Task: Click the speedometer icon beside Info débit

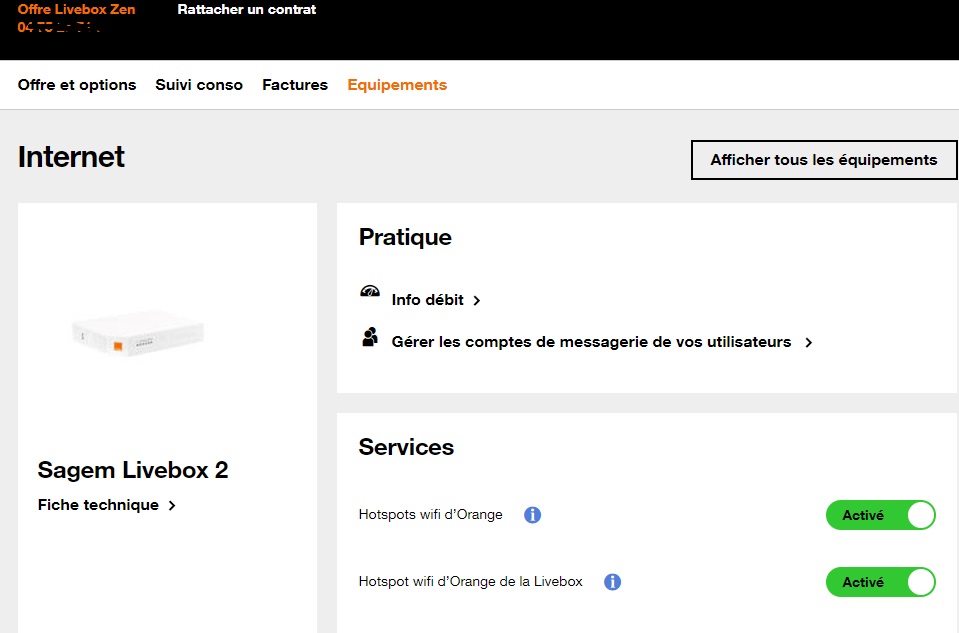Action: [370, 292]
